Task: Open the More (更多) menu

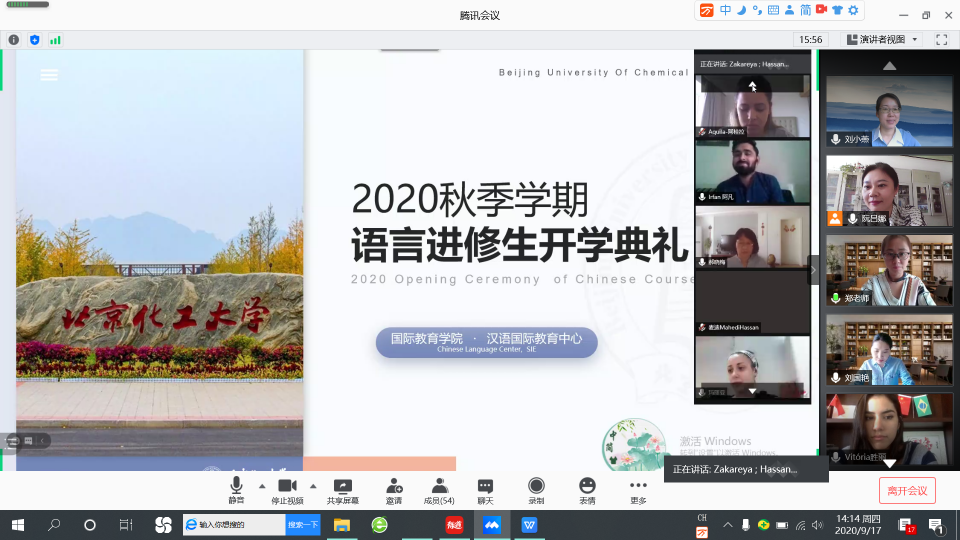Action: 638,490
